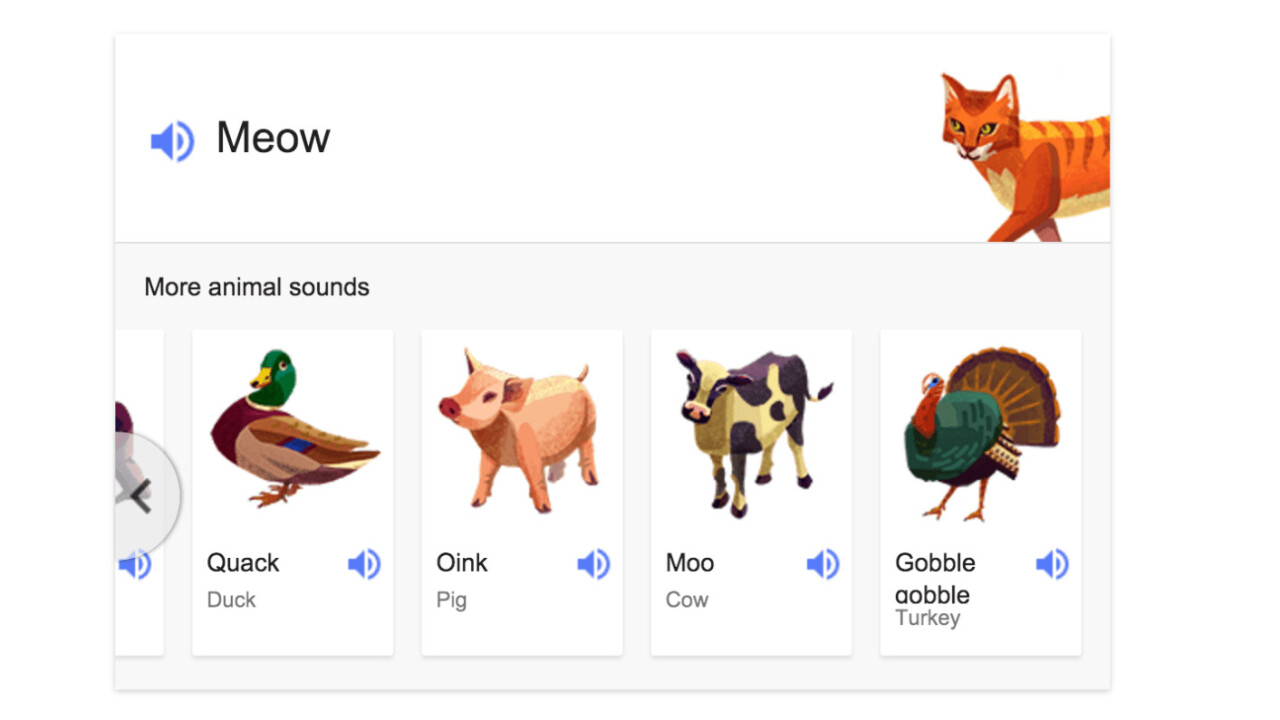Play the Moo cow sound
This screenshot has width=1280, height=720.
(822, 565)
